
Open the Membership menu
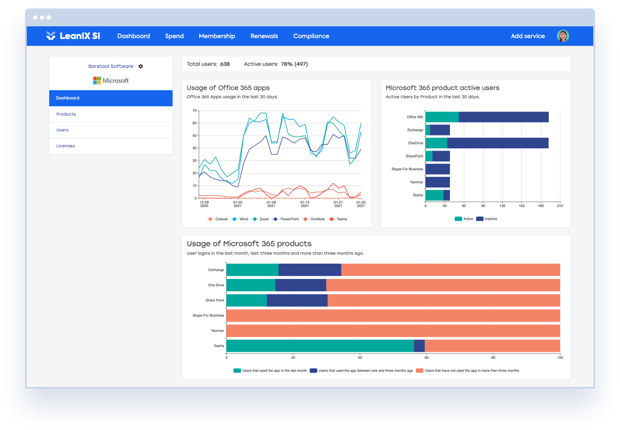coord(217,36)
